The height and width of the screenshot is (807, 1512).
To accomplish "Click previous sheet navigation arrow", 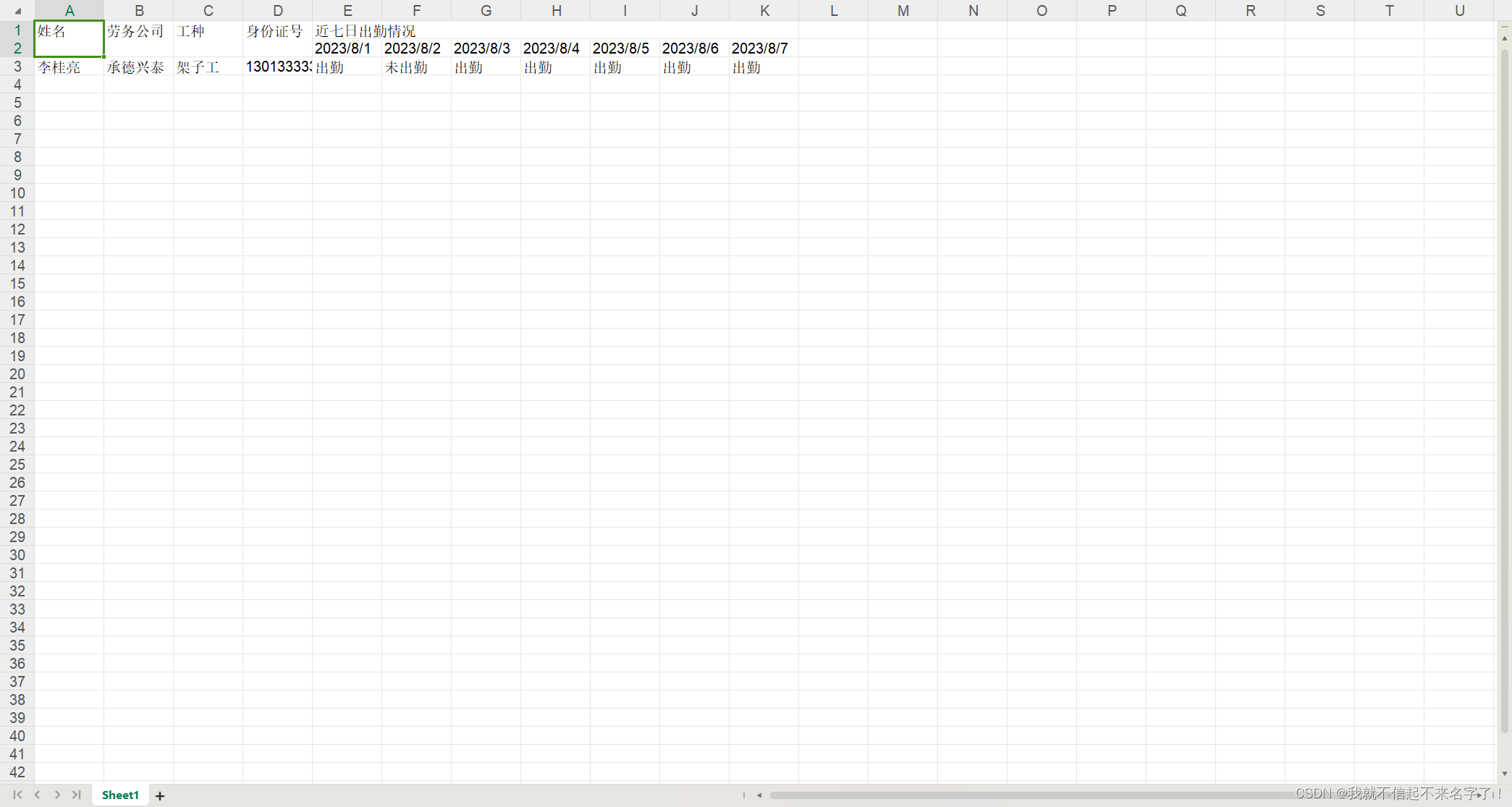I will 38,795.
